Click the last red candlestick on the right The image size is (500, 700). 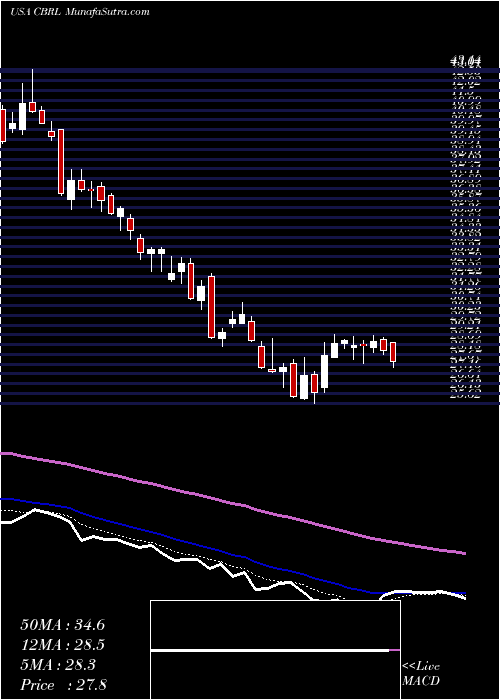[393, 352]
